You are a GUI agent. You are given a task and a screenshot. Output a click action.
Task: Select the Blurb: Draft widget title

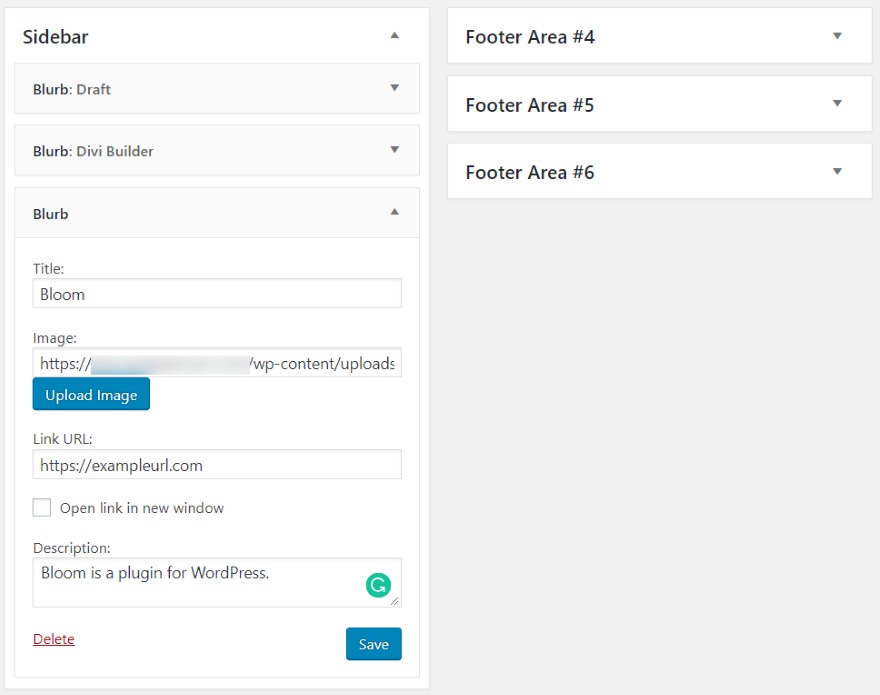point(72,89)
